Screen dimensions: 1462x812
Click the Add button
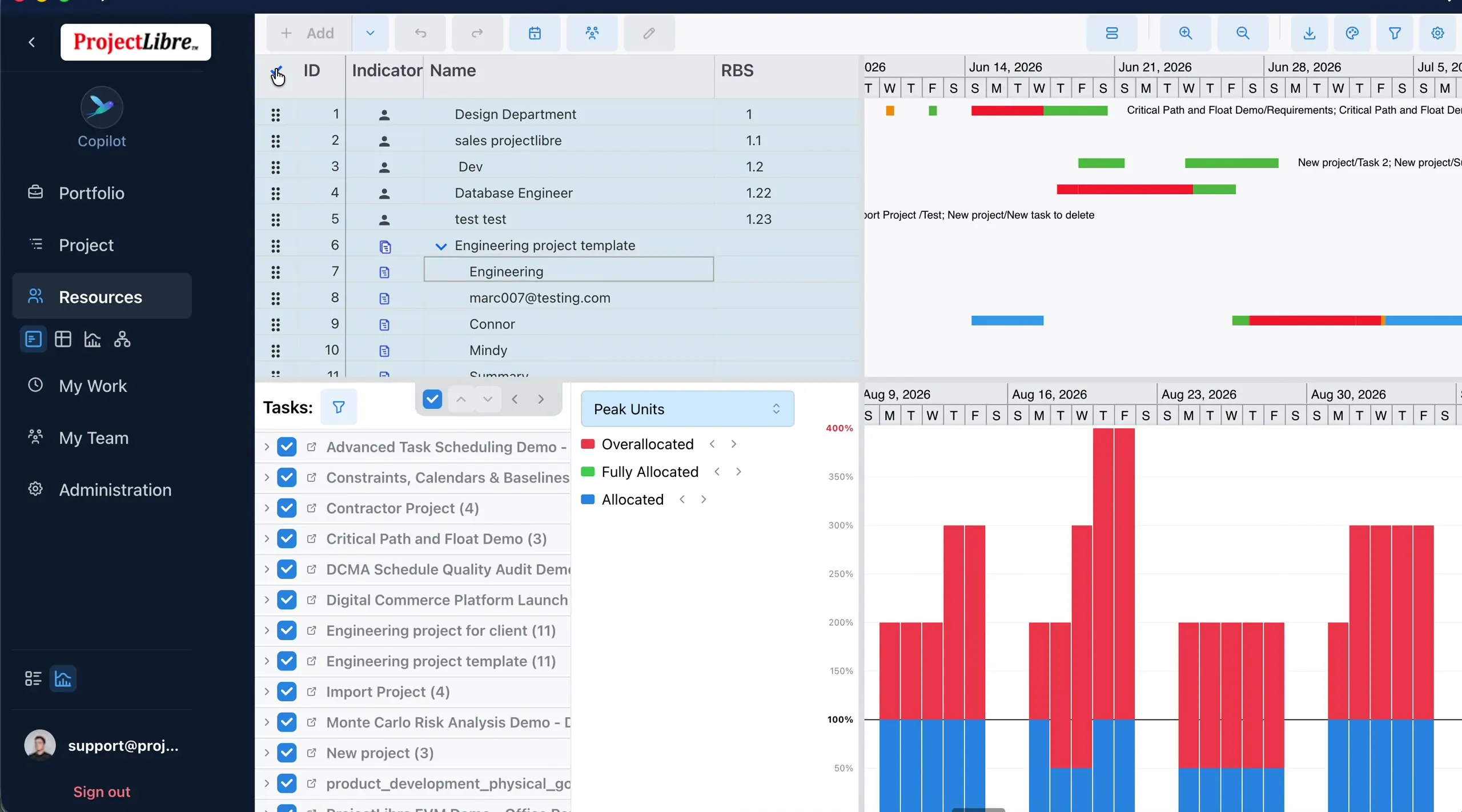click(x=309, y=33)
